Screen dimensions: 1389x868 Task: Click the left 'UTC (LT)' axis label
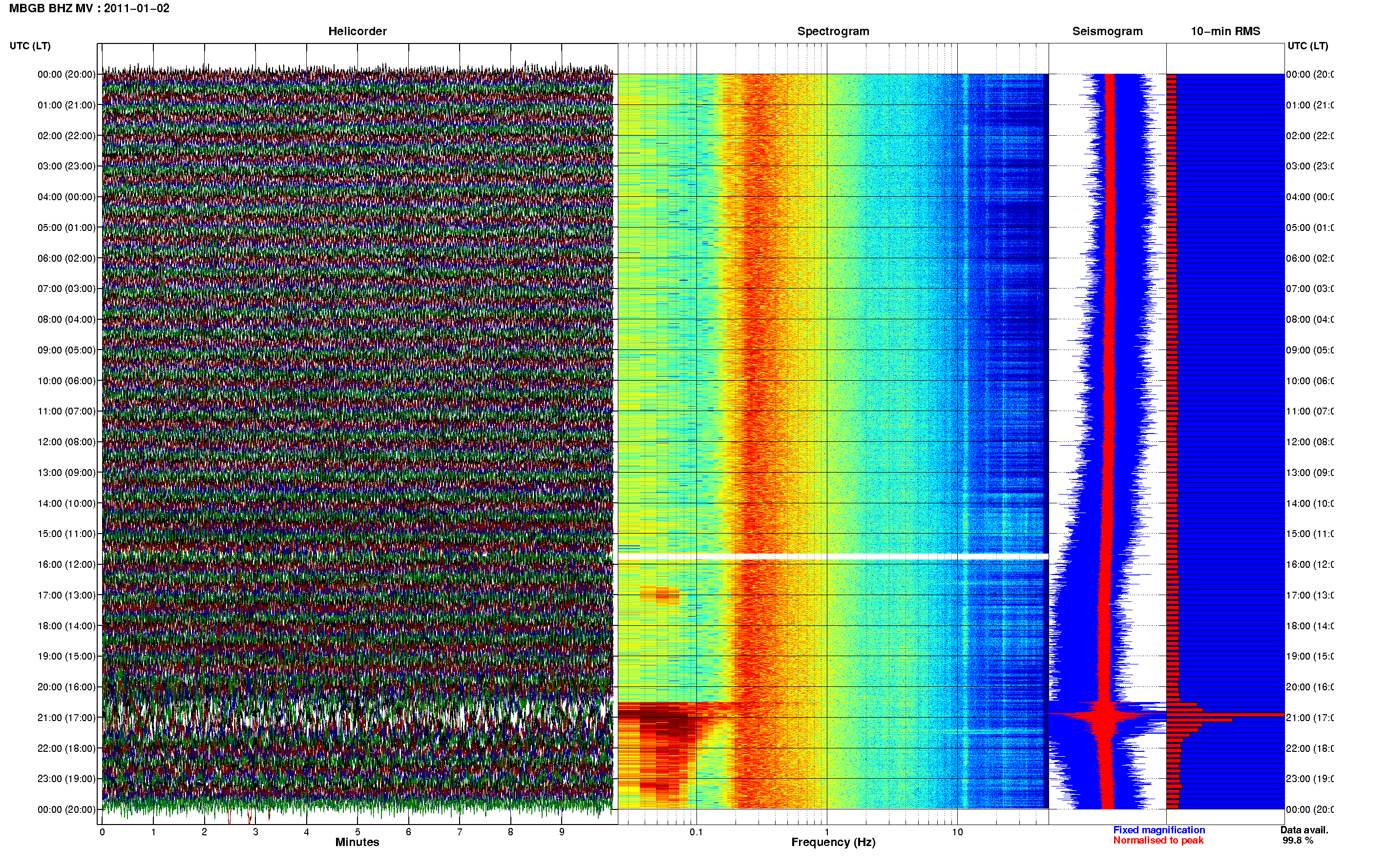[30, 46]
